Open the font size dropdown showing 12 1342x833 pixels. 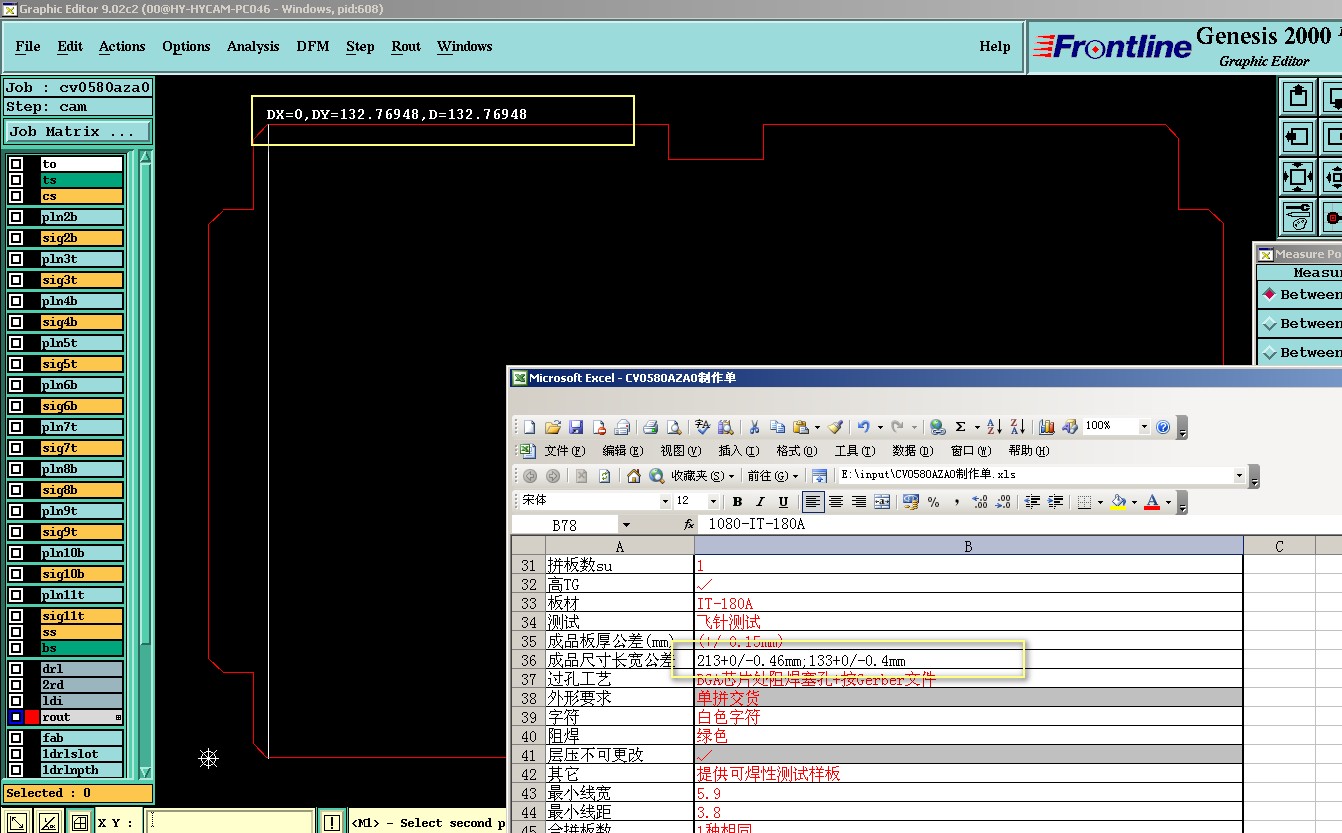(713, 501)
